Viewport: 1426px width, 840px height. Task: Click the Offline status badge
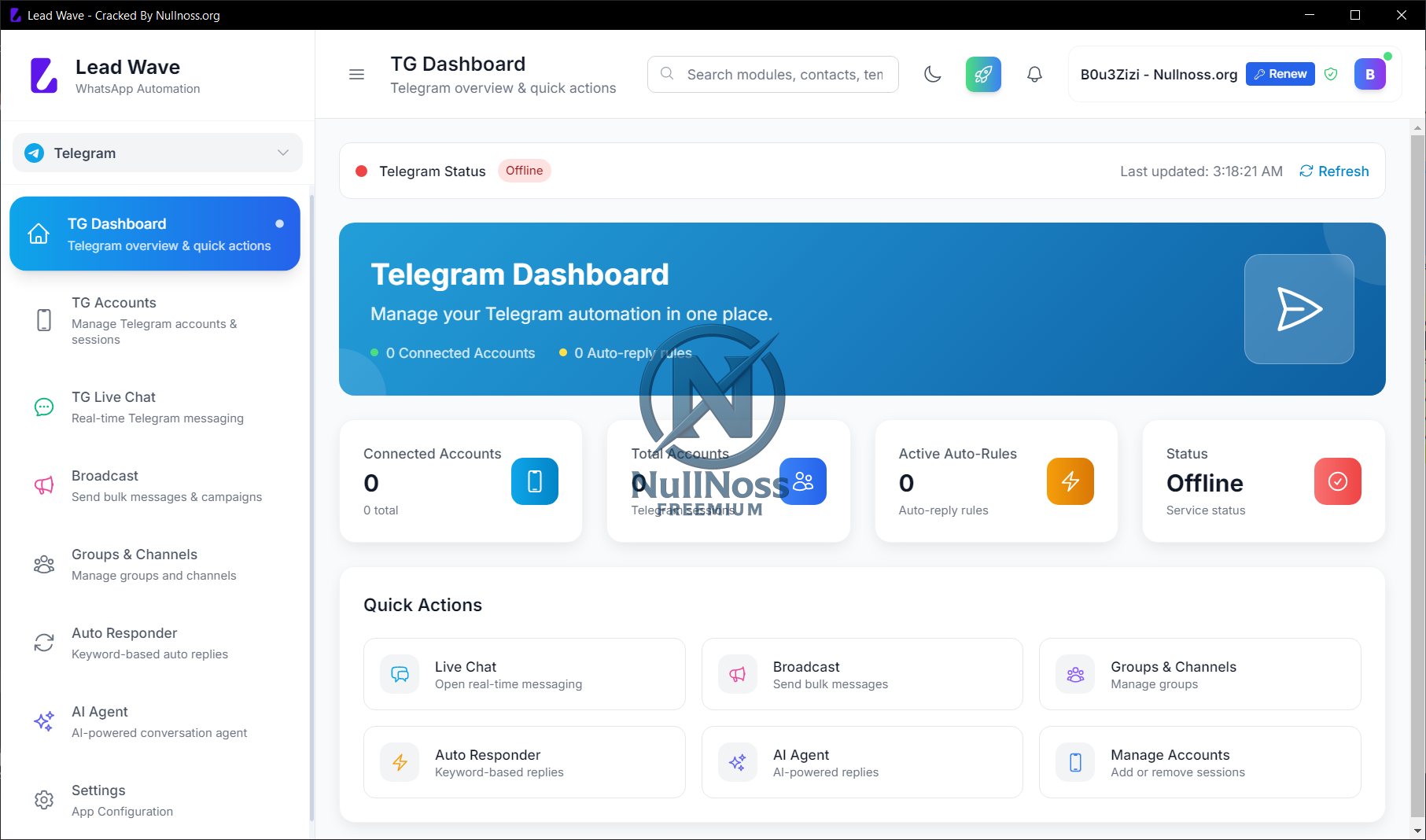click(x=525, y=171)
